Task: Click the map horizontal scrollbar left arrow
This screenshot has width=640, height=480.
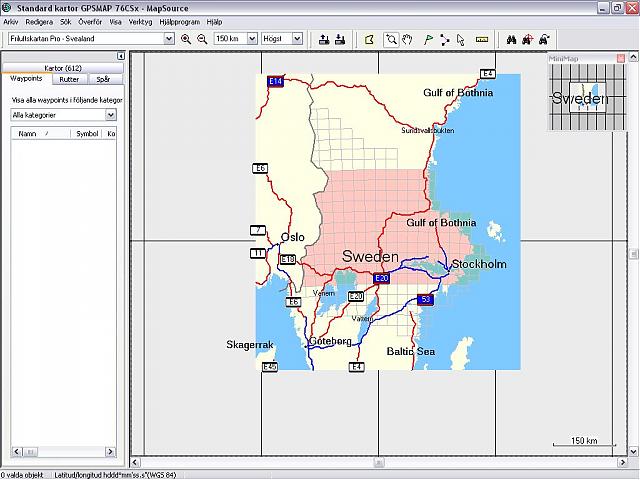Action: pos(135,462)
